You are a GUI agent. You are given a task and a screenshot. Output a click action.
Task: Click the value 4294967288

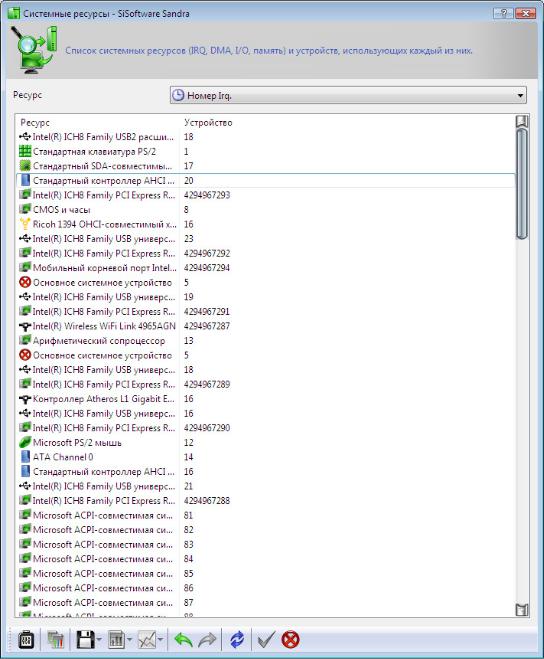tap(207, 501)
